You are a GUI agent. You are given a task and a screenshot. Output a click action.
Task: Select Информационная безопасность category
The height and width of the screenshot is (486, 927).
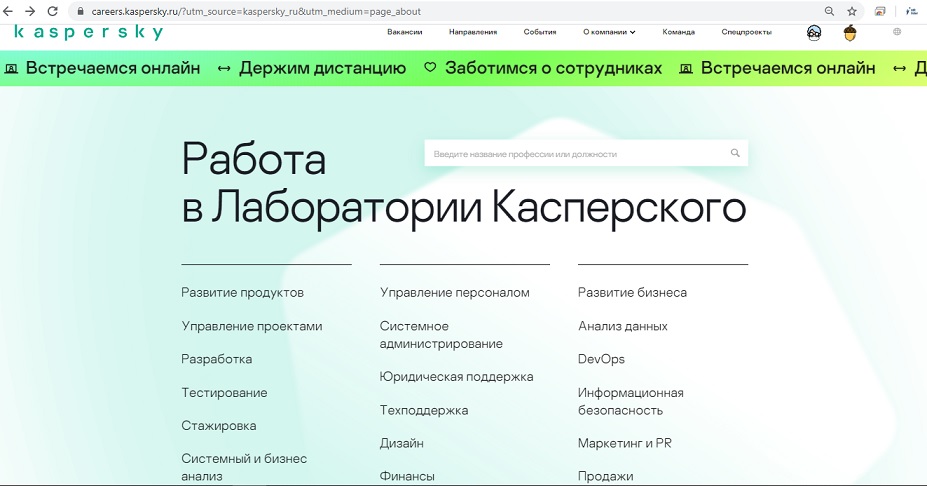631,401
